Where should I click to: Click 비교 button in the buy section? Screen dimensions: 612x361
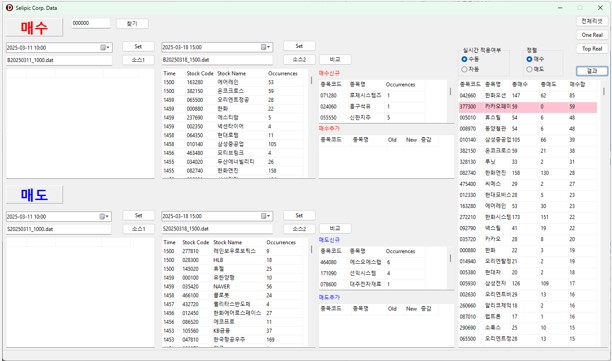click(x=335, y=59)
